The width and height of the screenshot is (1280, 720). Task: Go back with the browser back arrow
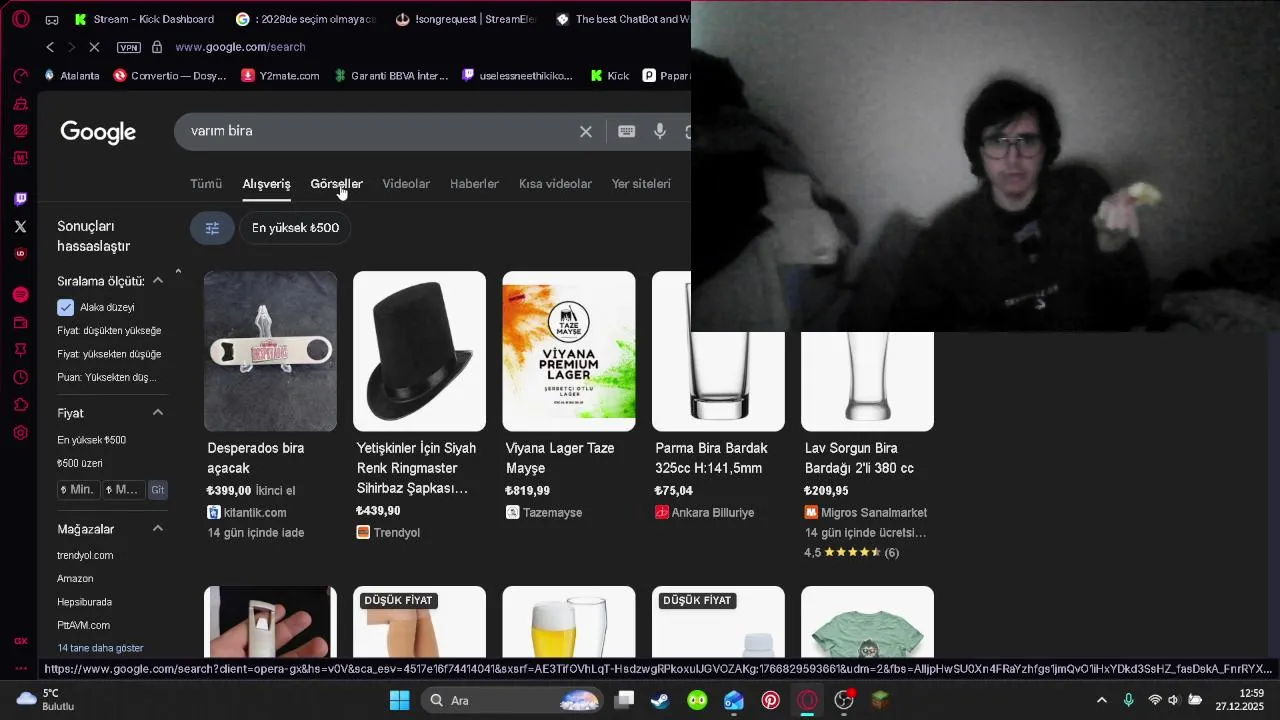click(x=50, y=47)
